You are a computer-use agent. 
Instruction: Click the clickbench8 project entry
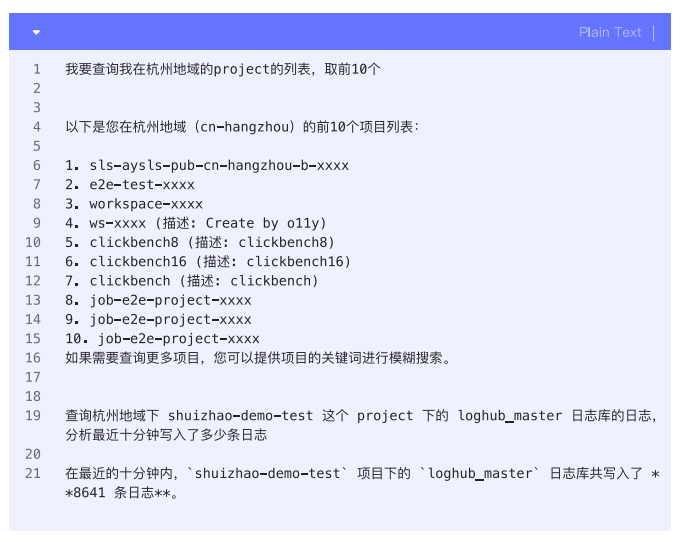(x=200, y=242)
